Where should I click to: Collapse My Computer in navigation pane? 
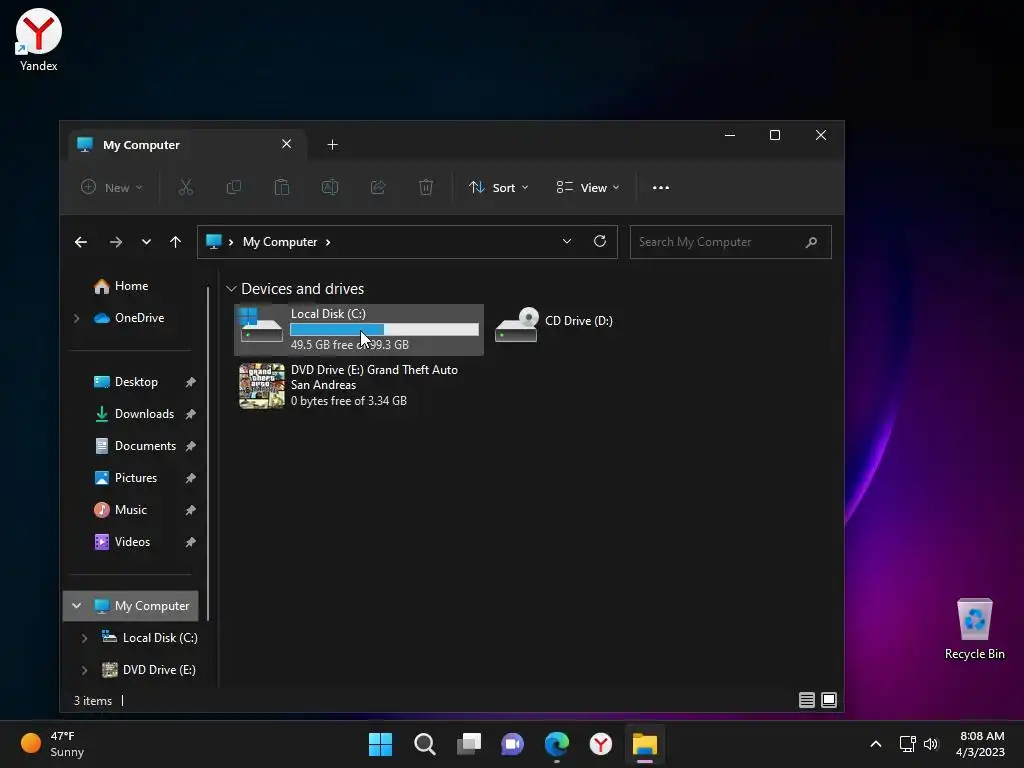tap(76, 606)
